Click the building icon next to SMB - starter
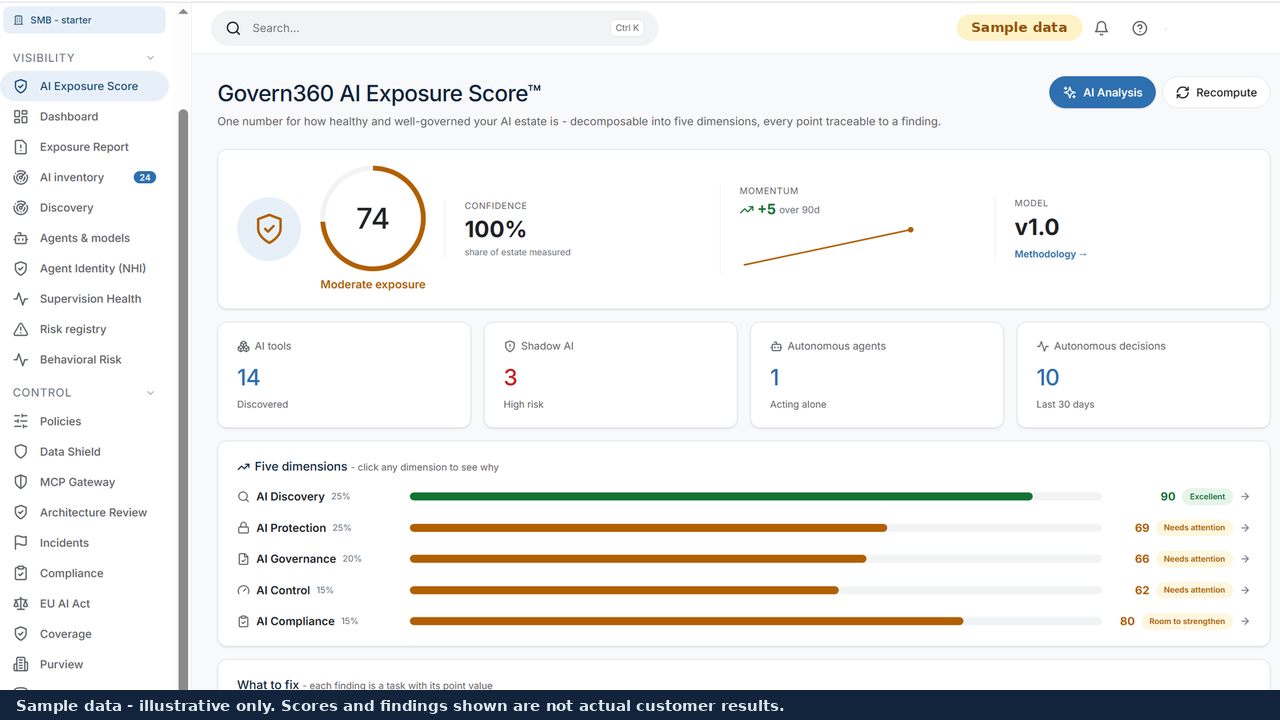 [x=18, y=20]
